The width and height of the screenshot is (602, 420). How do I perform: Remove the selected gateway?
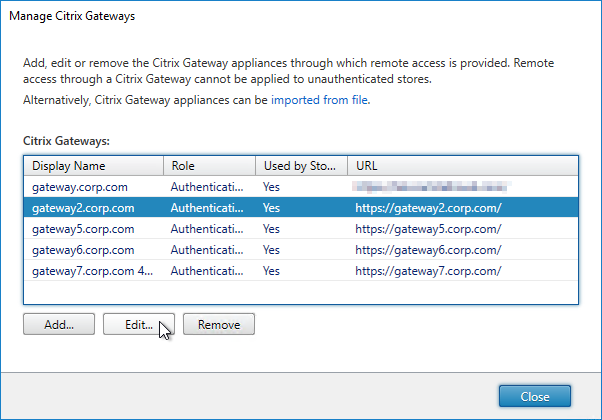[x=219, y=324]
